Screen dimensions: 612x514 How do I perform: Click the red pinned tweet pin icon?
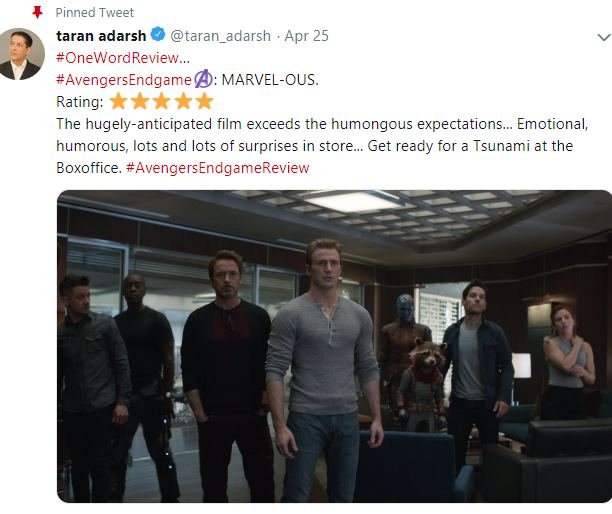pyautogui.click(x=37, y=12)
